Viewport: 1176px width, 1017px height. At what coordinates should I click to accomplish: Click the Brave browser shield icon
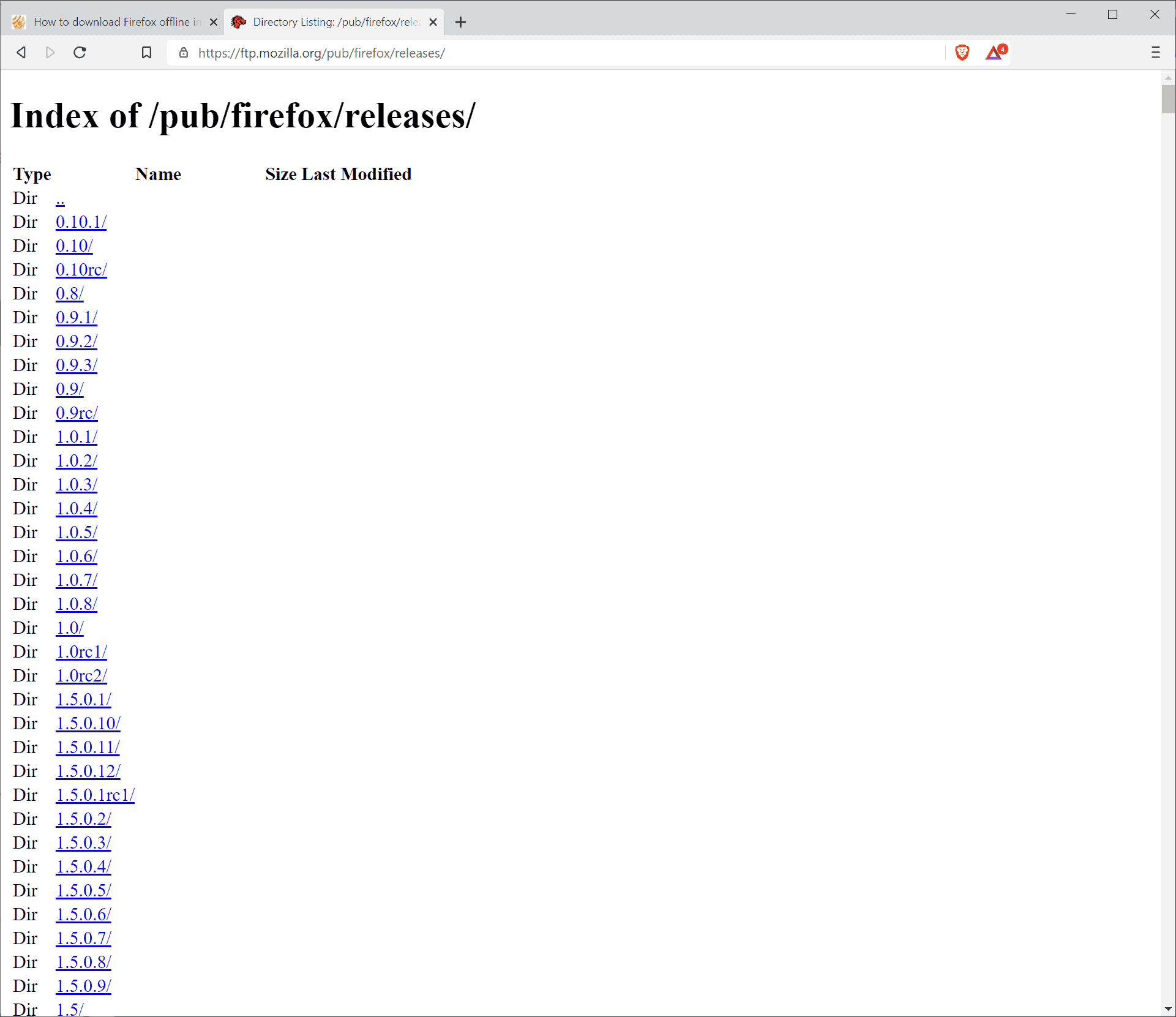(961, 52)
